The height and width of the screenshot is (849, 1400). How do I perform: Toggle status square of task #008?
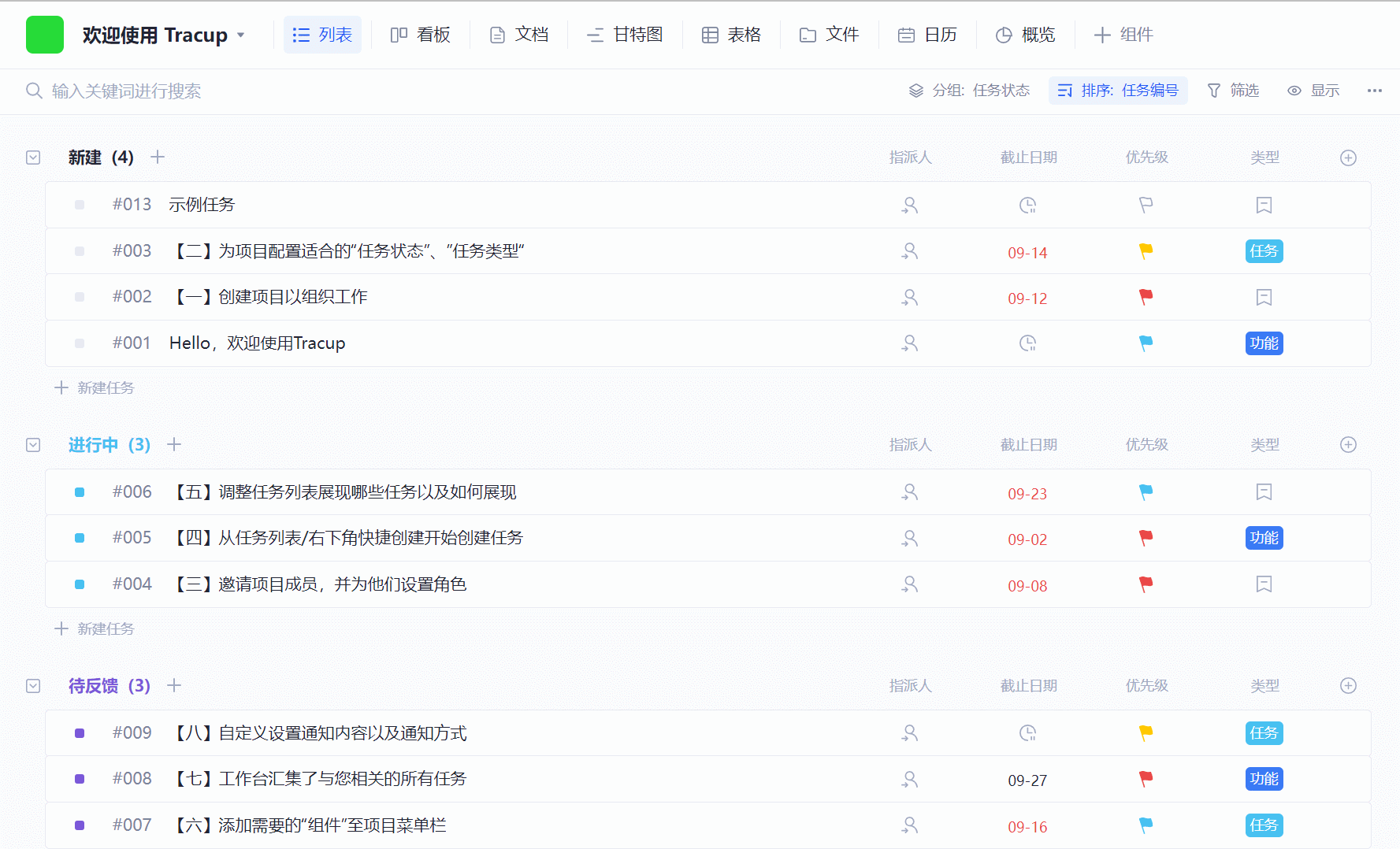(x=80, y=779)
